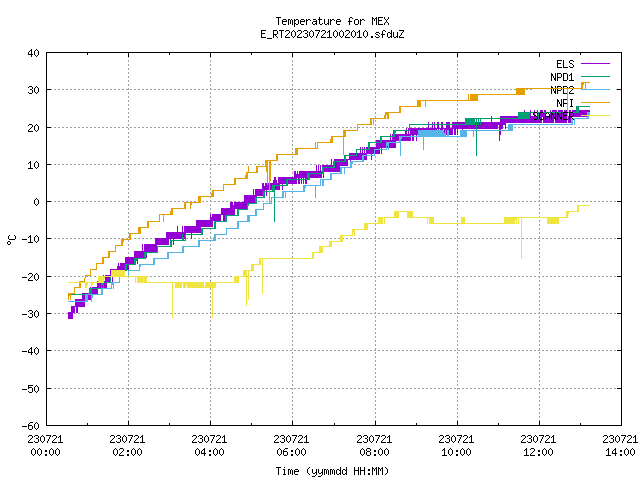Image resolution: width=640 pixels, height=480 pixels.
Task: Click the y-axis tick label "30"
Action: [33, 90]
